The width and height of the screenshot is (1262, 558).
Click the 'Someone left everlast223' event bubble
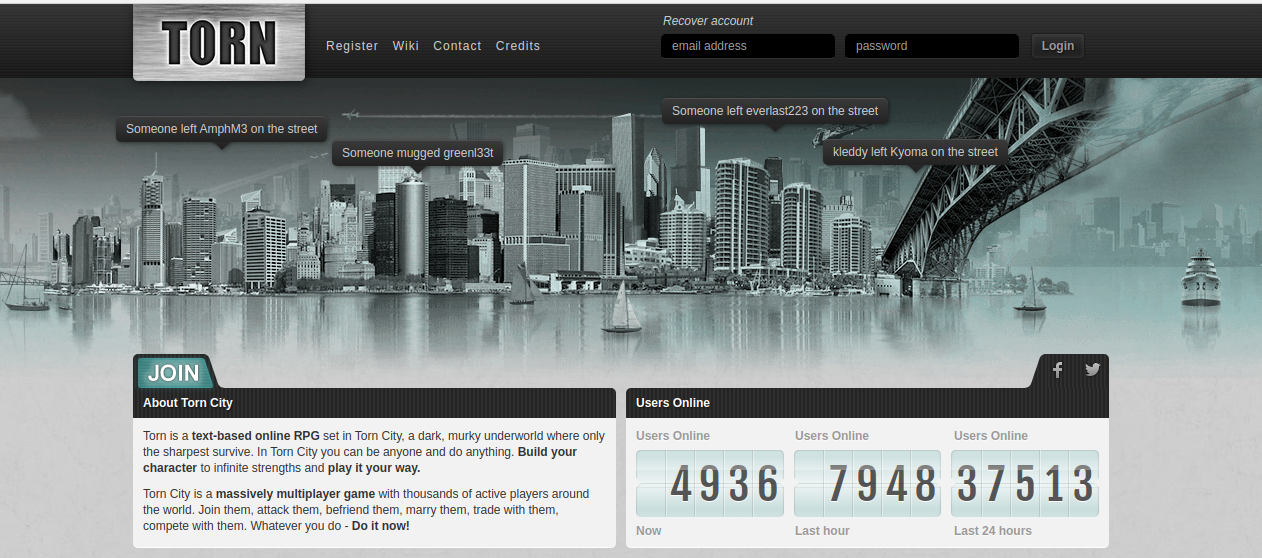[774, 111]
